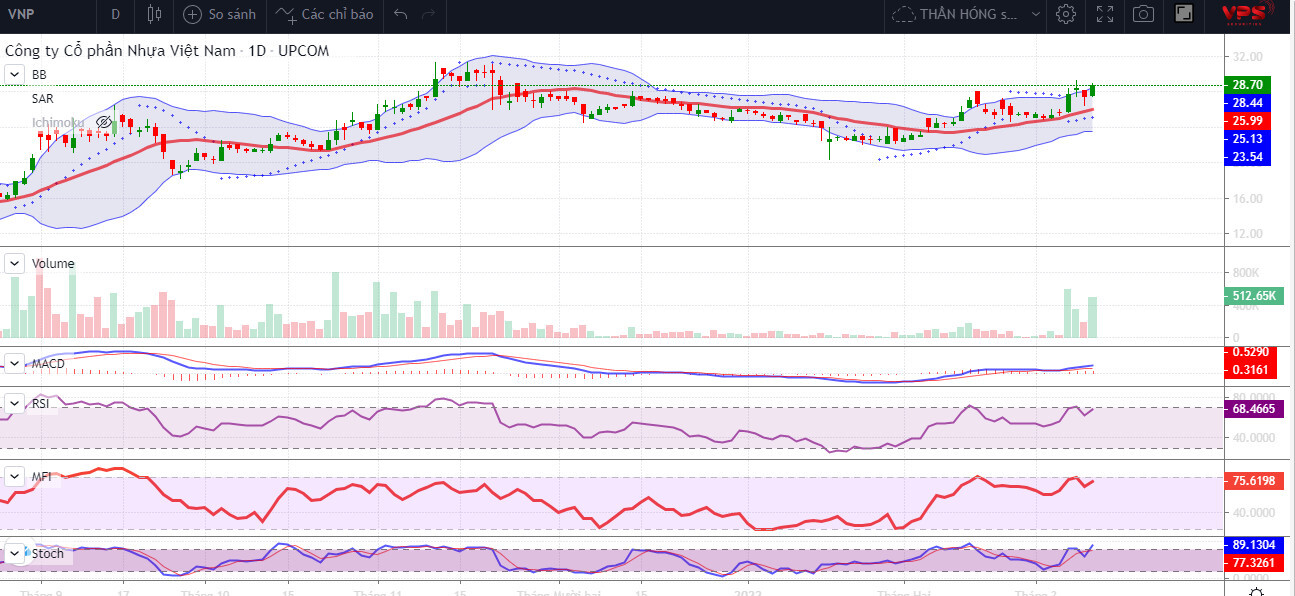The height and width of the screenshot is (596, 1295).
Task: Click the 2022 time axis label
Action: pos(747,592)
